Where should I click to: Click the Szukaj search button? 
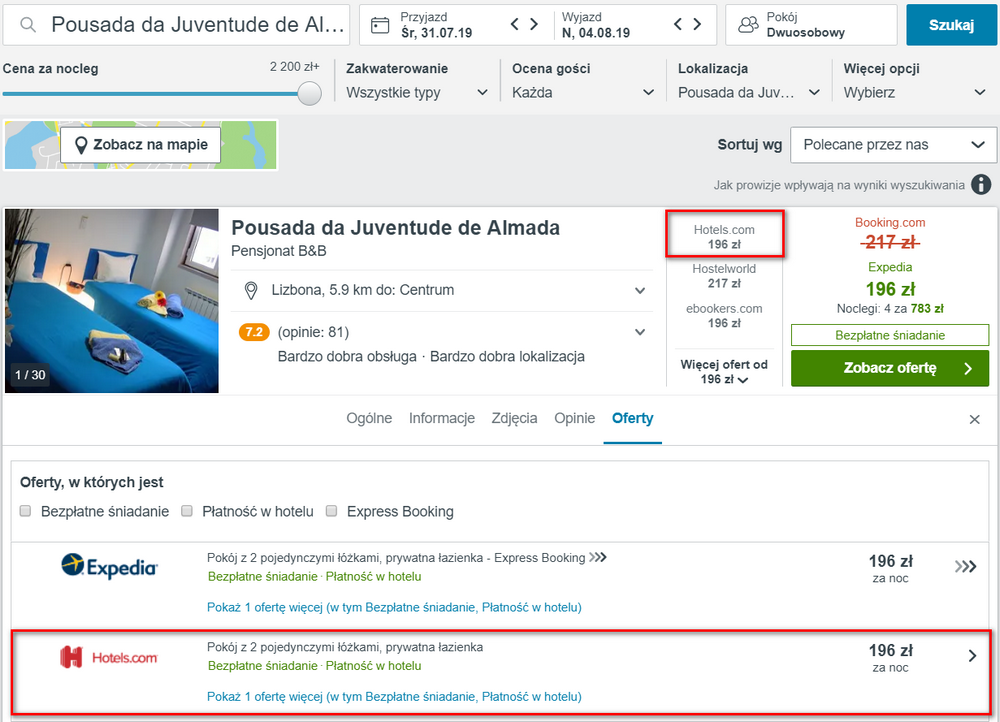[951, 25]
